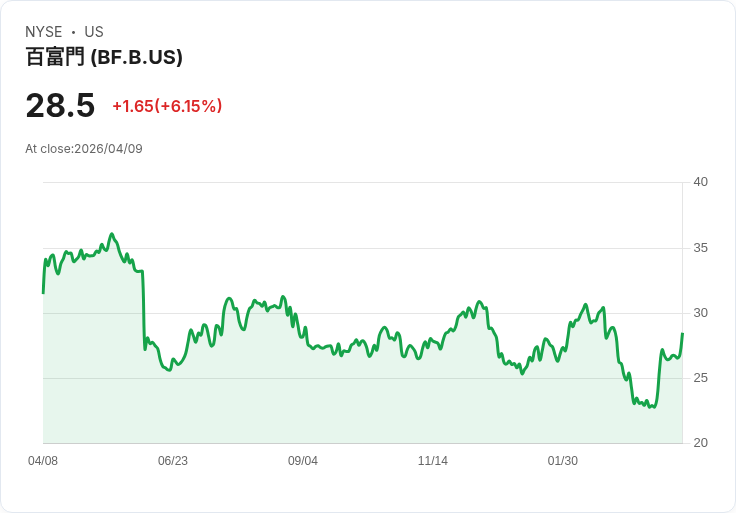Click the 40 price axis label

tap(700, 182)
